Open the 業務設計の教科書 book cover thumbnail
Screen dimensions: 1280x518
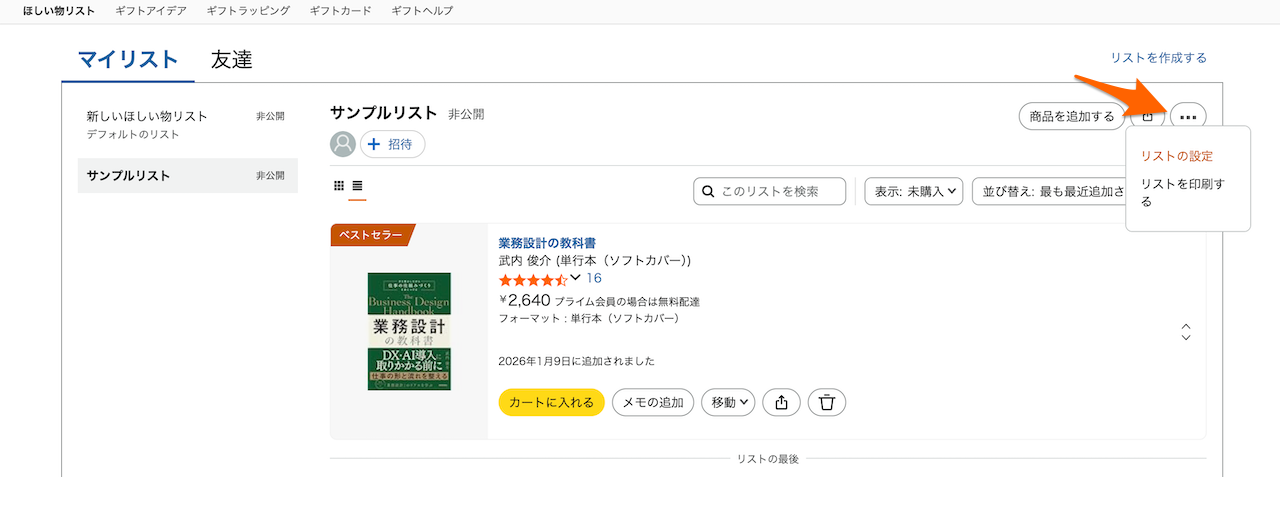tap(409, 331)
